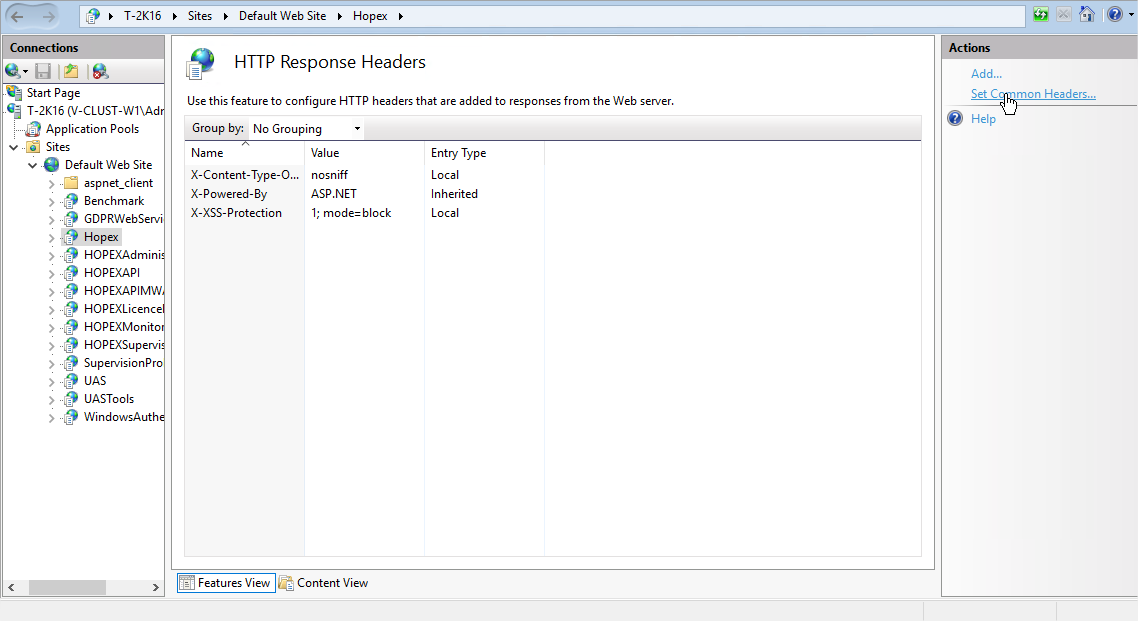Click the Delete Connection icon

point(100,71)
